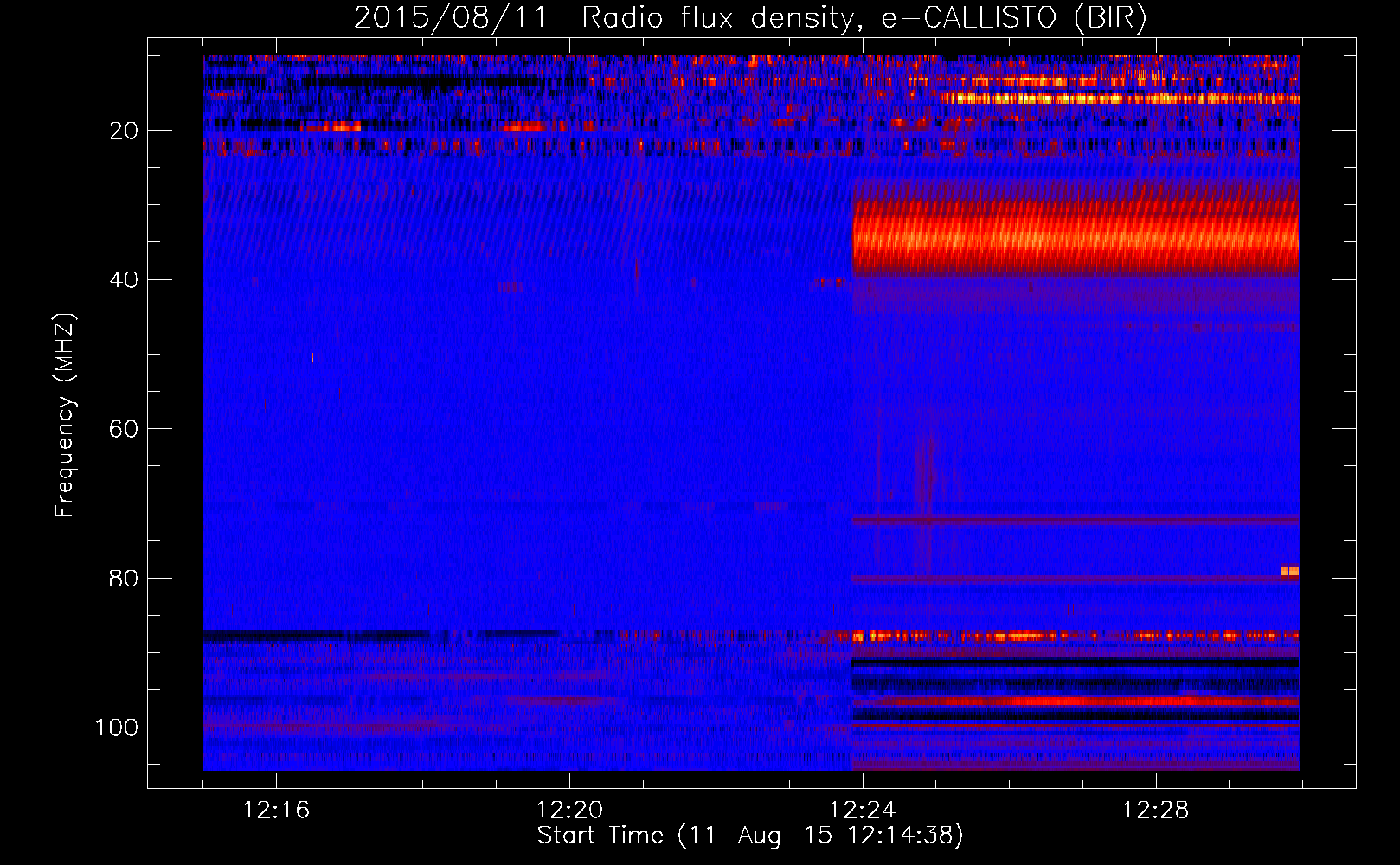Screen dimensions: 1400x865
Task: Click the 12:24 time tick label
Action: pos(863,811)
